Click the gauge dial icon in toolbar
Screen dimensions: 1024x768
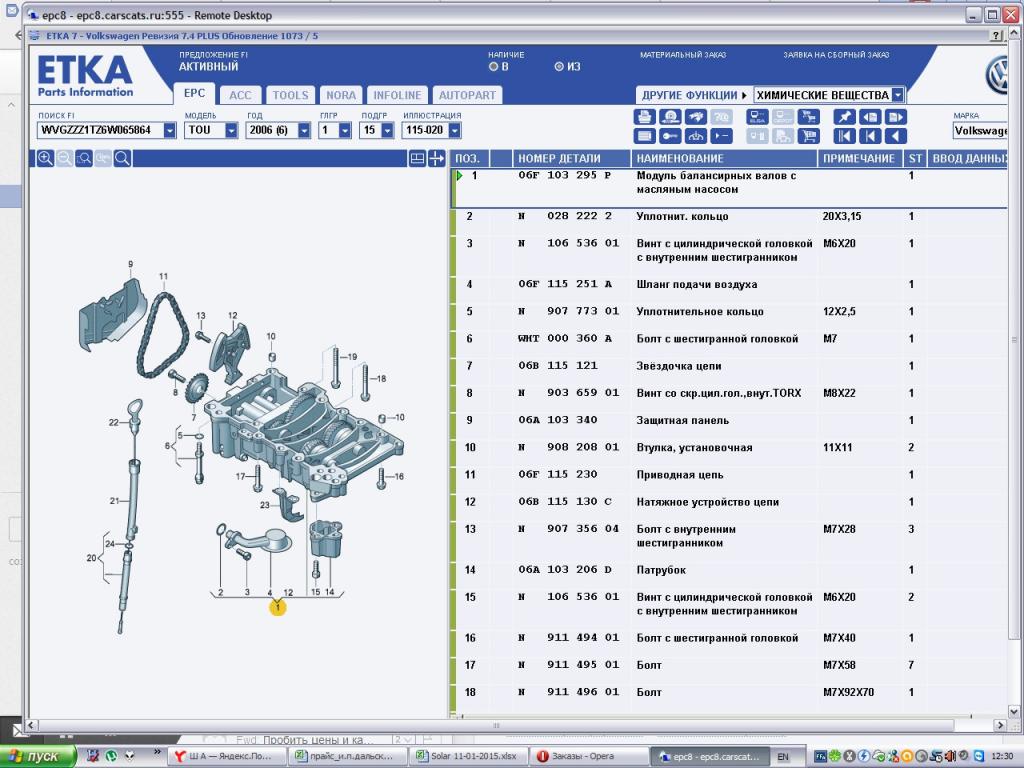click(x=696, y=136)
